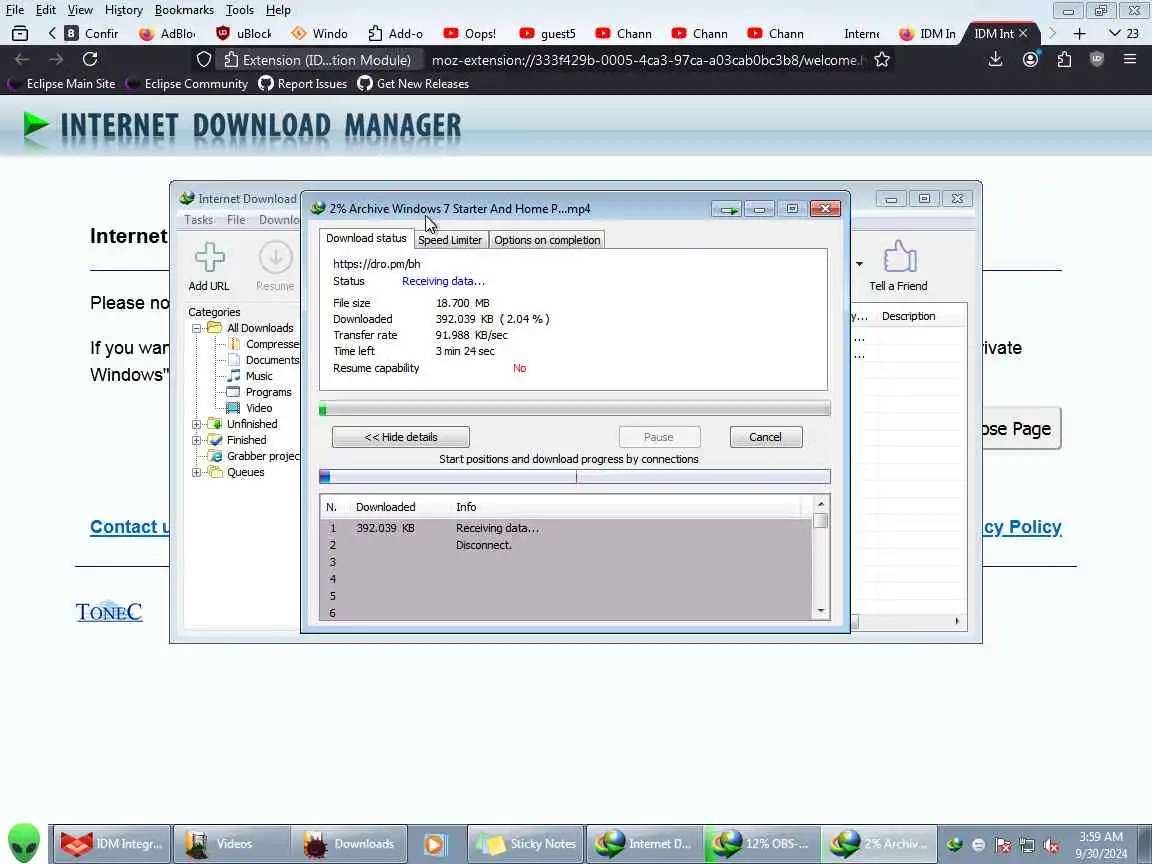
Task: Click the green arrow button in download dialog title bar
Action: pos(727,209)
